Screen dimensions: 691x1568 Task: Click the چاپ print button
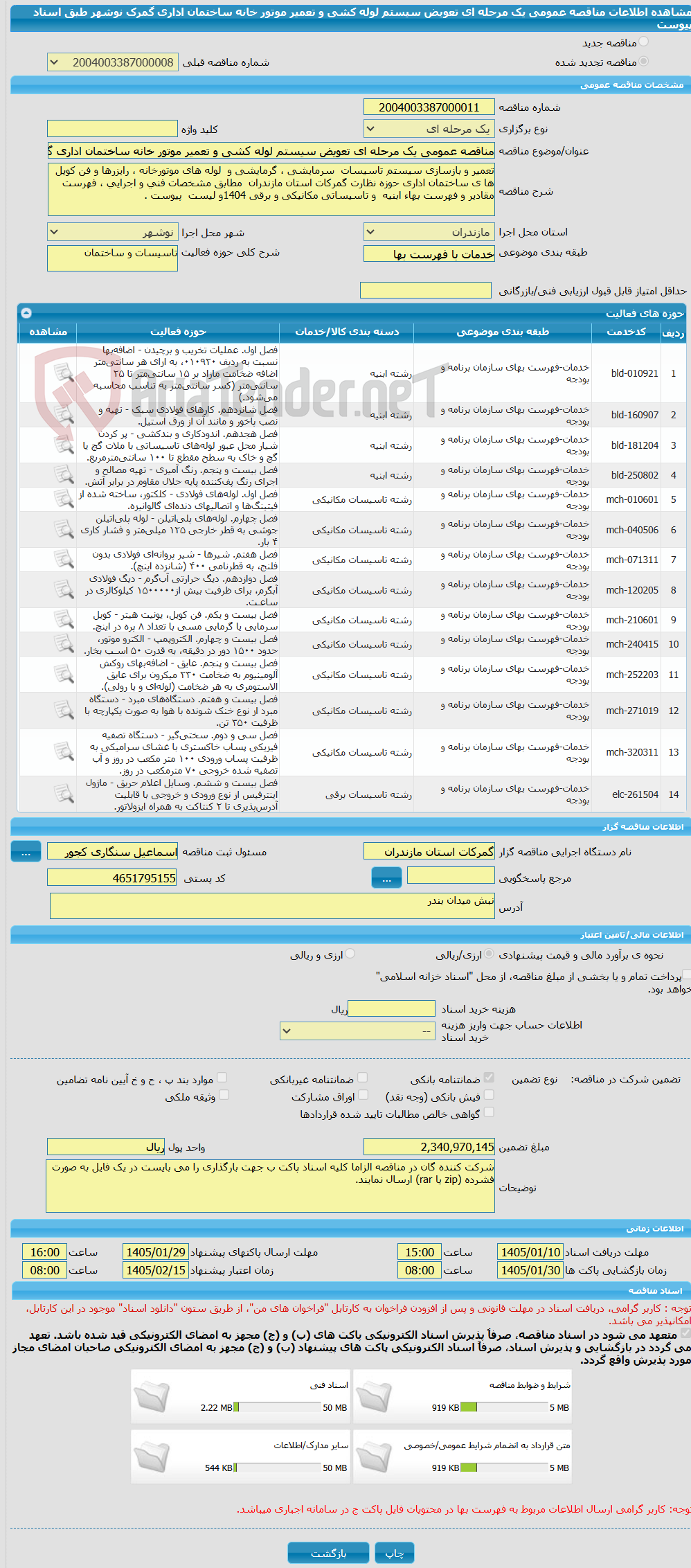click(394, 1553)
